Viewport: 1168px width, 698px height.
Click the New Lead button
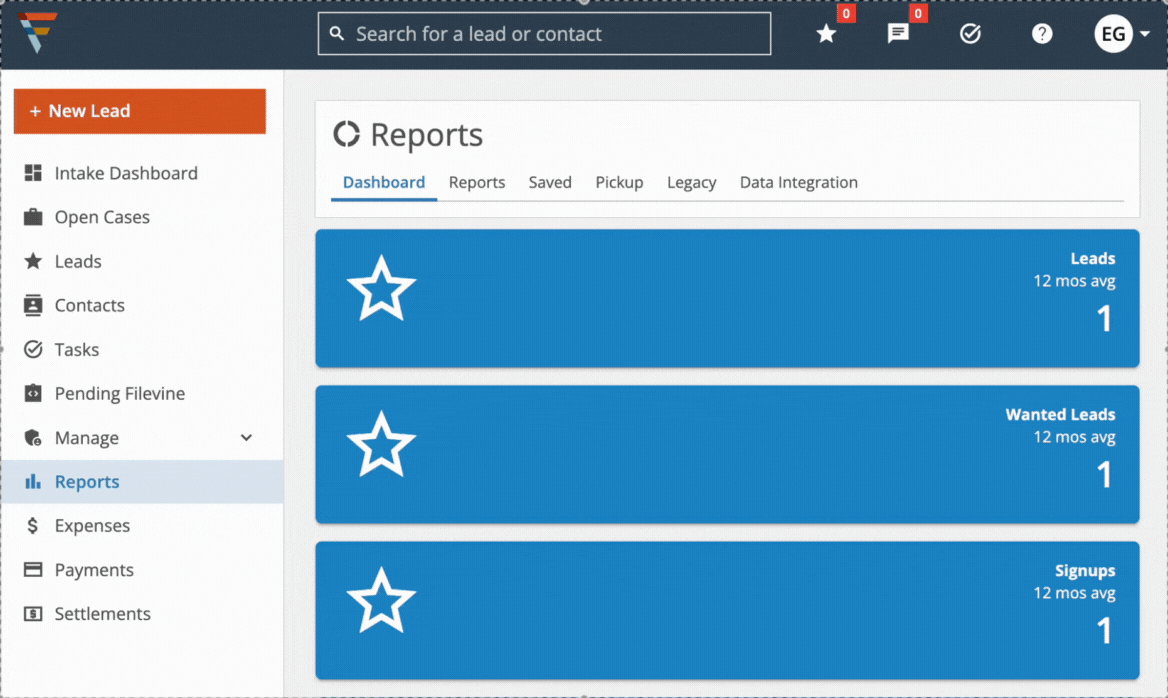(140, 111)
